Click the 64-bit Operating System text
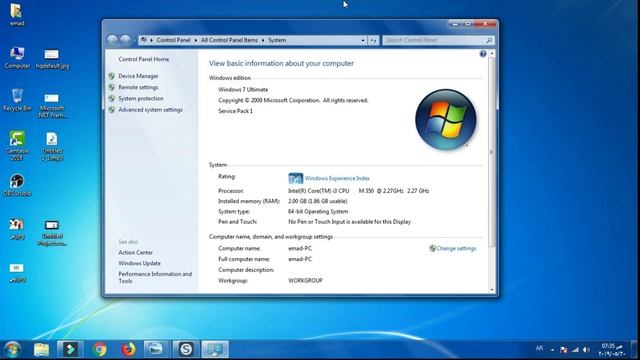Viewport: 640px width, 360px height. (x=318, y=211)
